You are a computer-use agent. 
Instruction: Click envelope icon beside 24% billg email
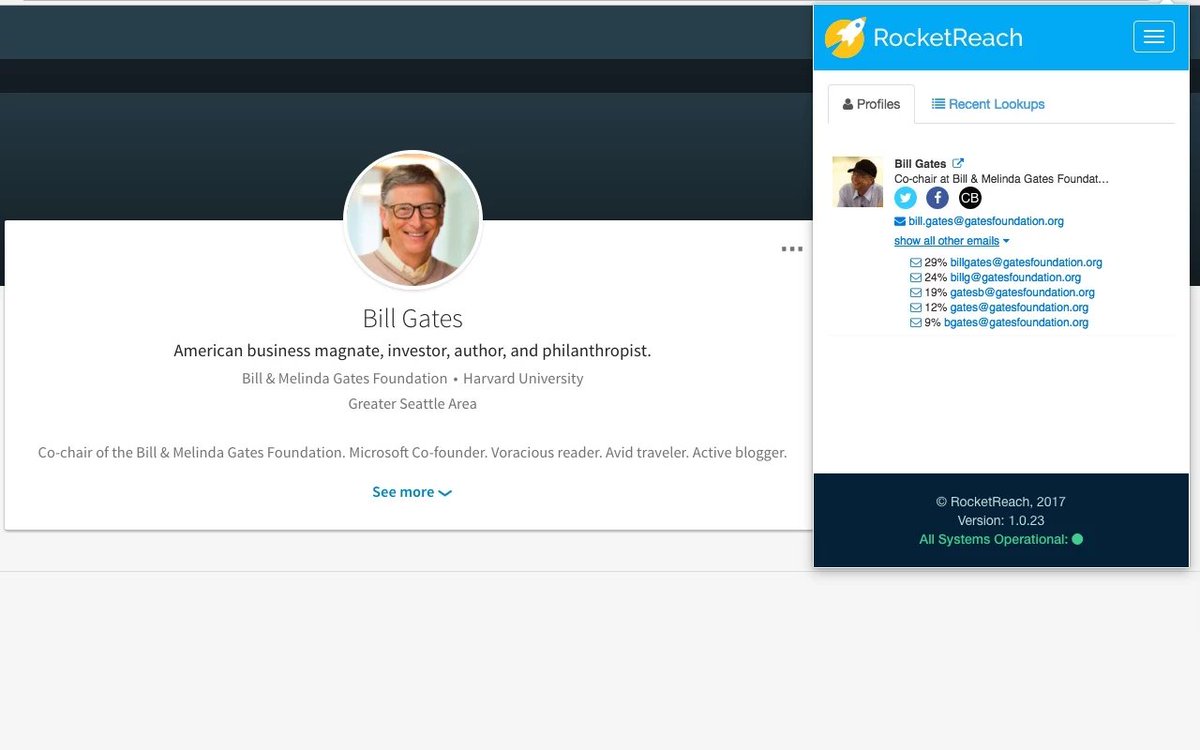915,278
